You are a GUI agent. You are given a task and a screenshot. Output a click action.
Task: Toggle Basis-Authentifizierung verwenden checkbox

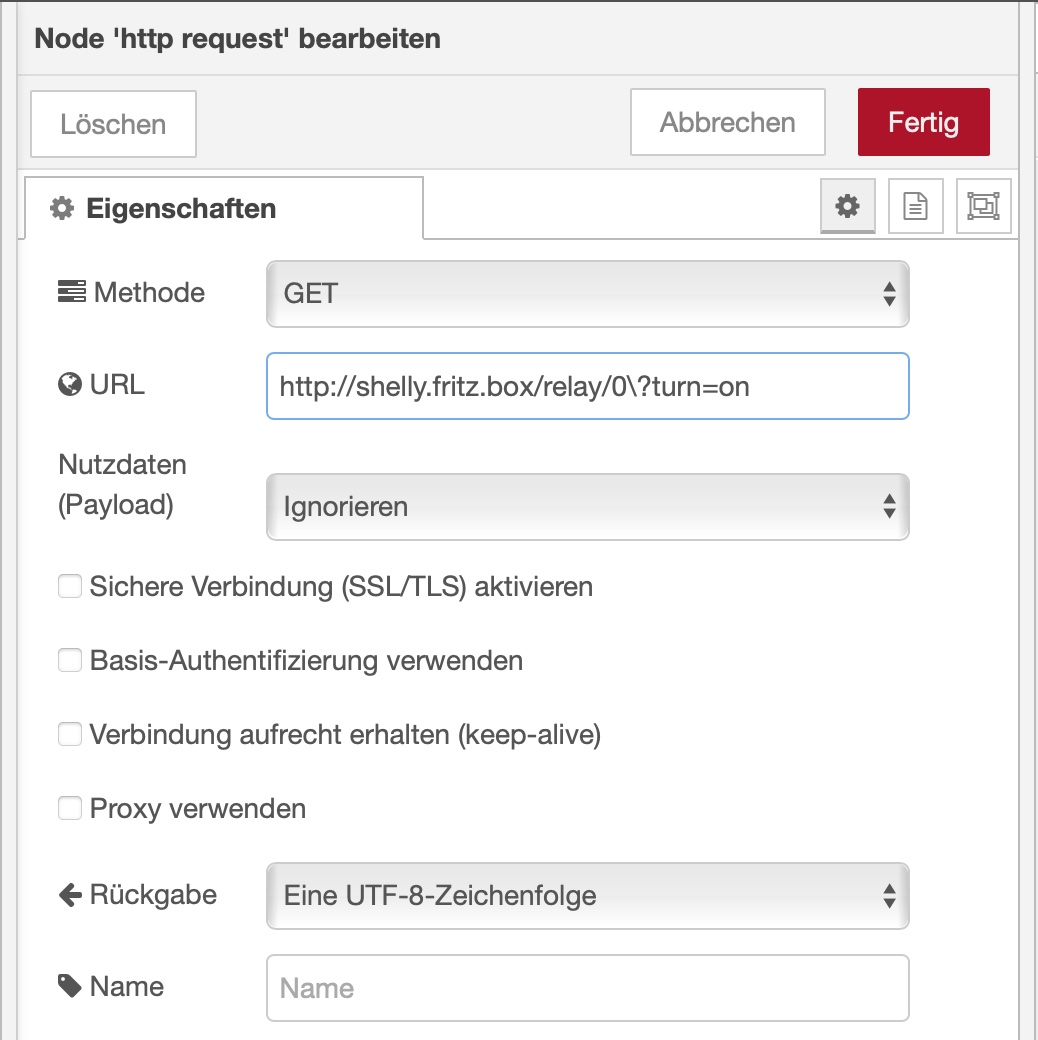pos(70,661)
